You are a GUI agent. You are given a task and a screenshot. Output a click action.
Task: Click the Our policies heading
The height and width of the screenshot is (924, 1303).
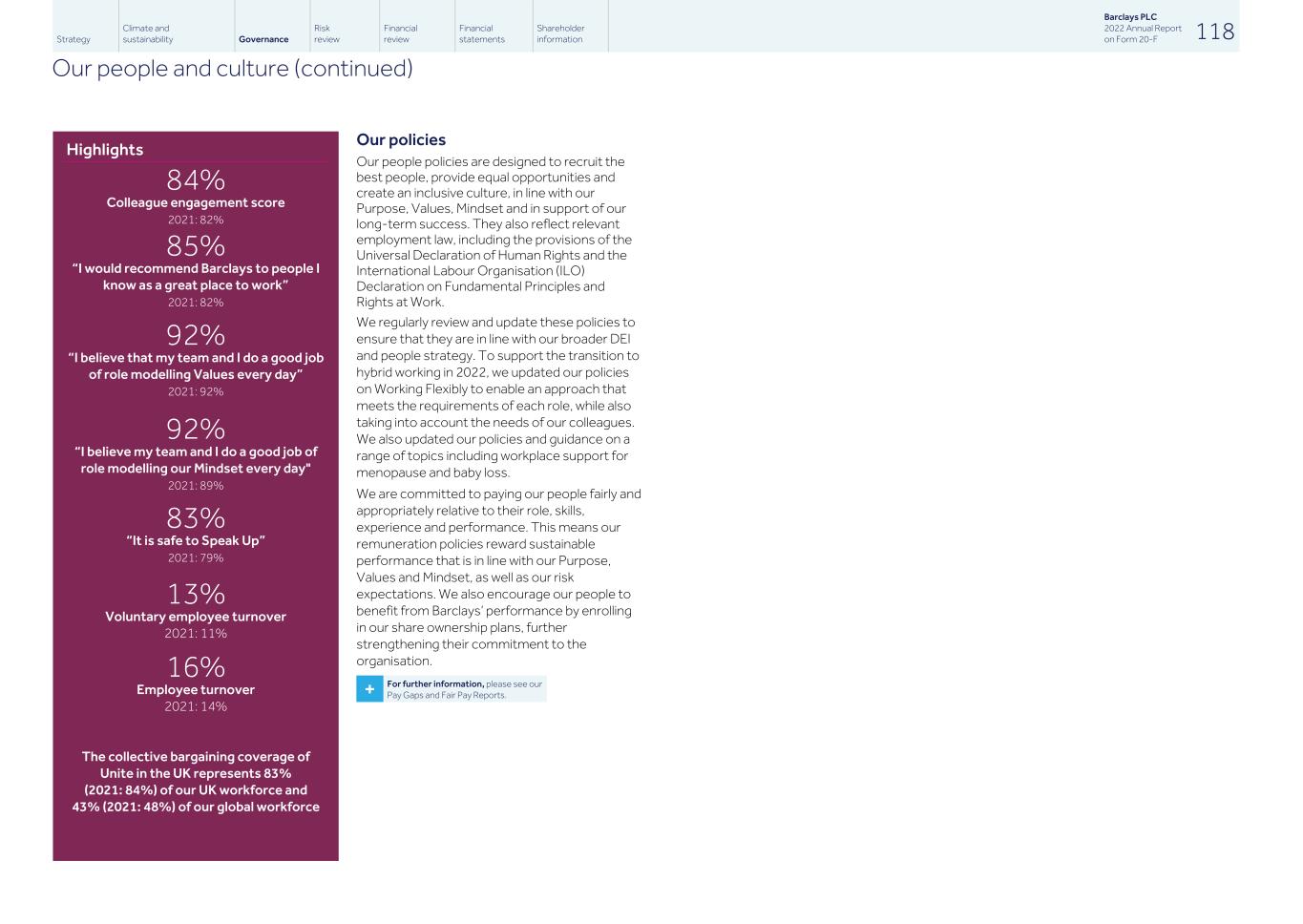pos(401,140)
